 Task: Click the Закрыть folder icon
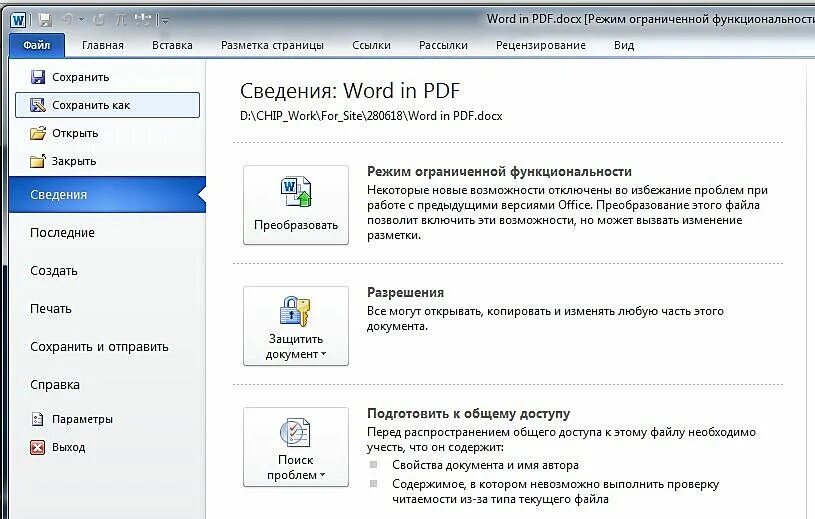point(37,161)
